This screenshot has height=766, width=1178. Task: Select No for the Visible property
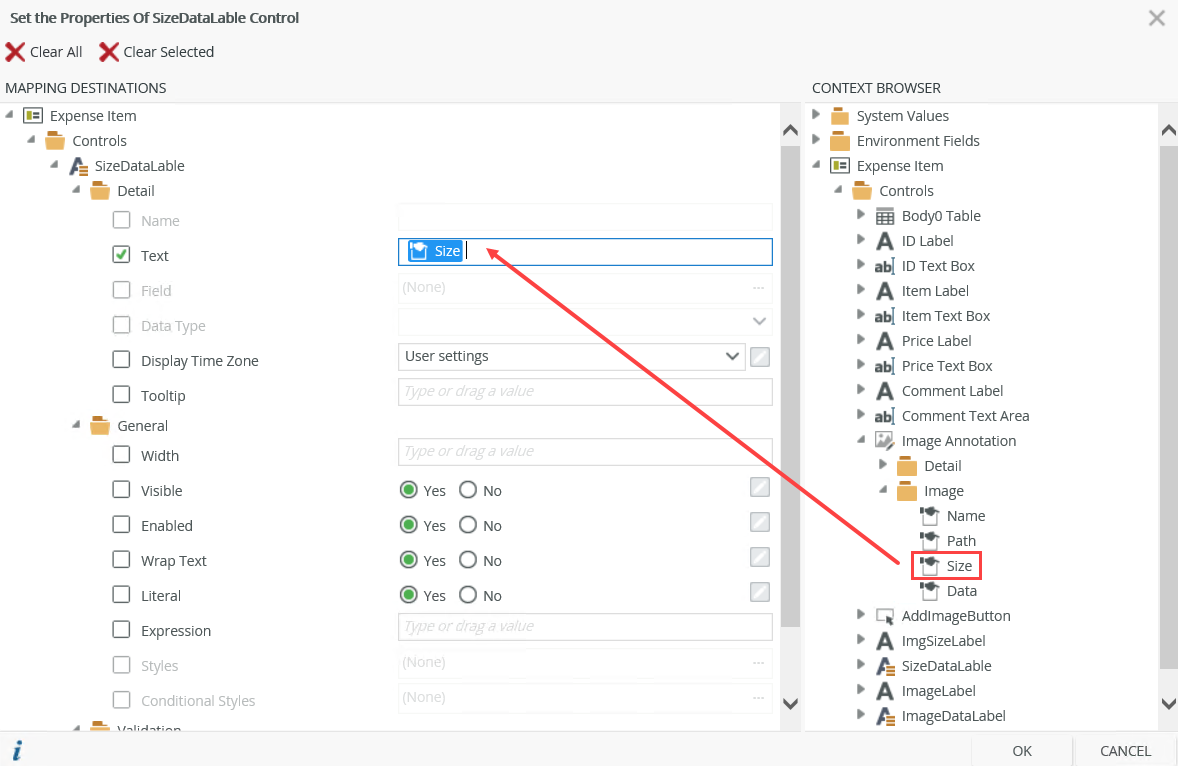pyautogui.click(x=468, y=490)
